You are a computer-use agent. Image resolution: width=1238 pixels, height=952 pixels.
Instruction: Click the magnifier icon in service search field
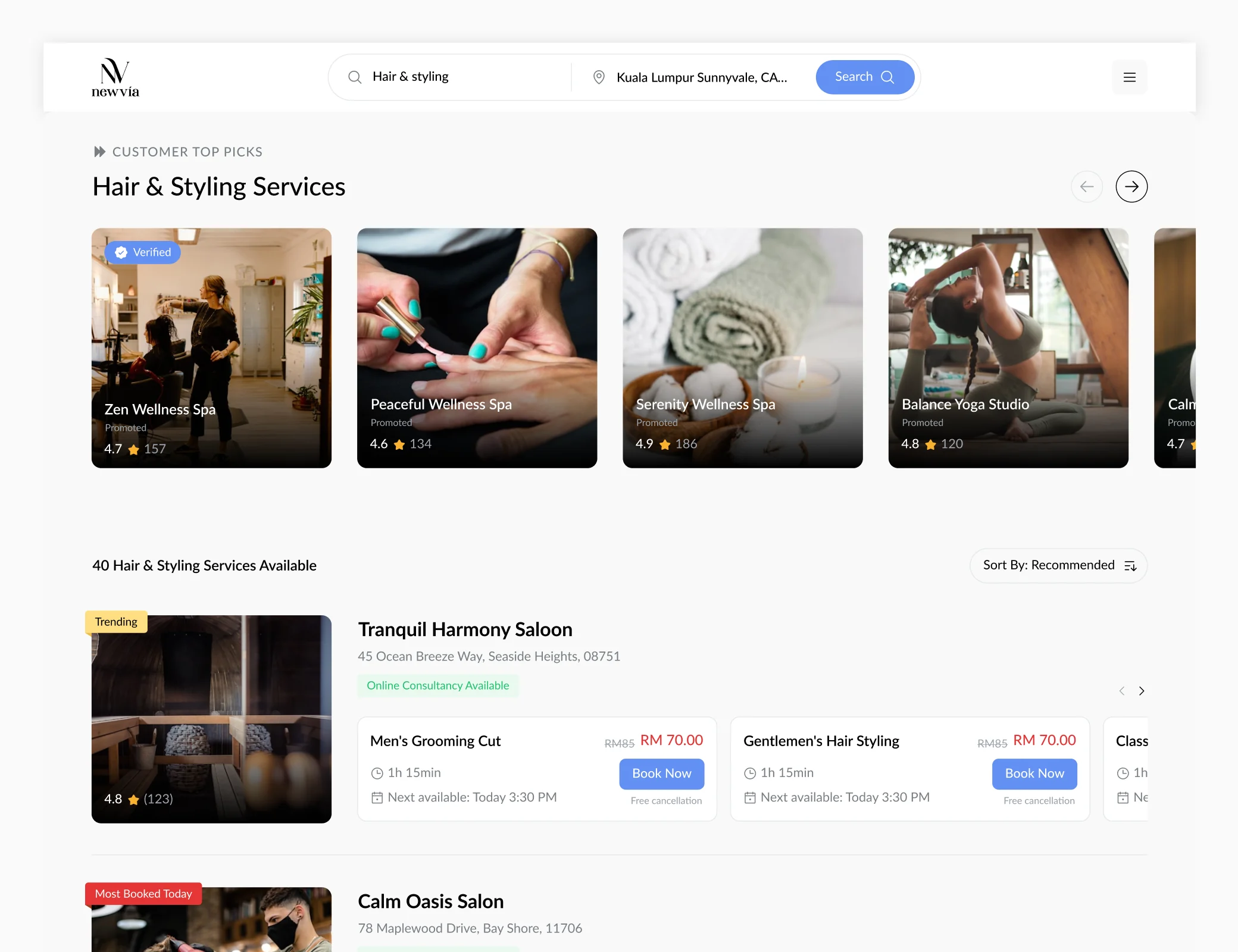[x=355, y=77]
